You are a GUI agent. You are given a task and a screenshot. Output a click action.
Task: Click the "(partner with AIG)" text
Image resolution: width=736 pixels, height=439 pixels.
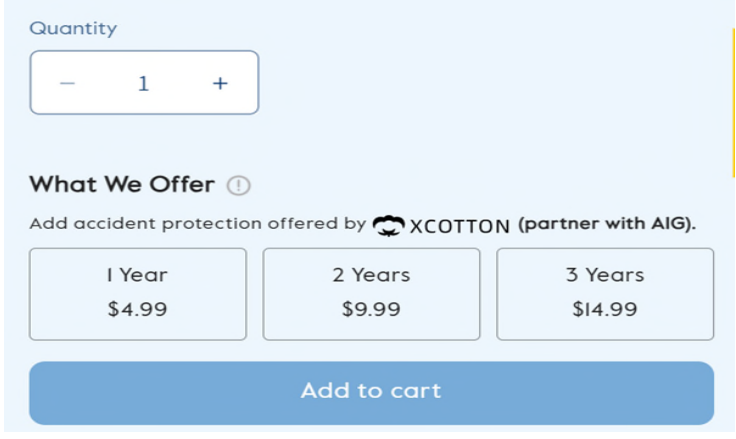tap(607, 224)
